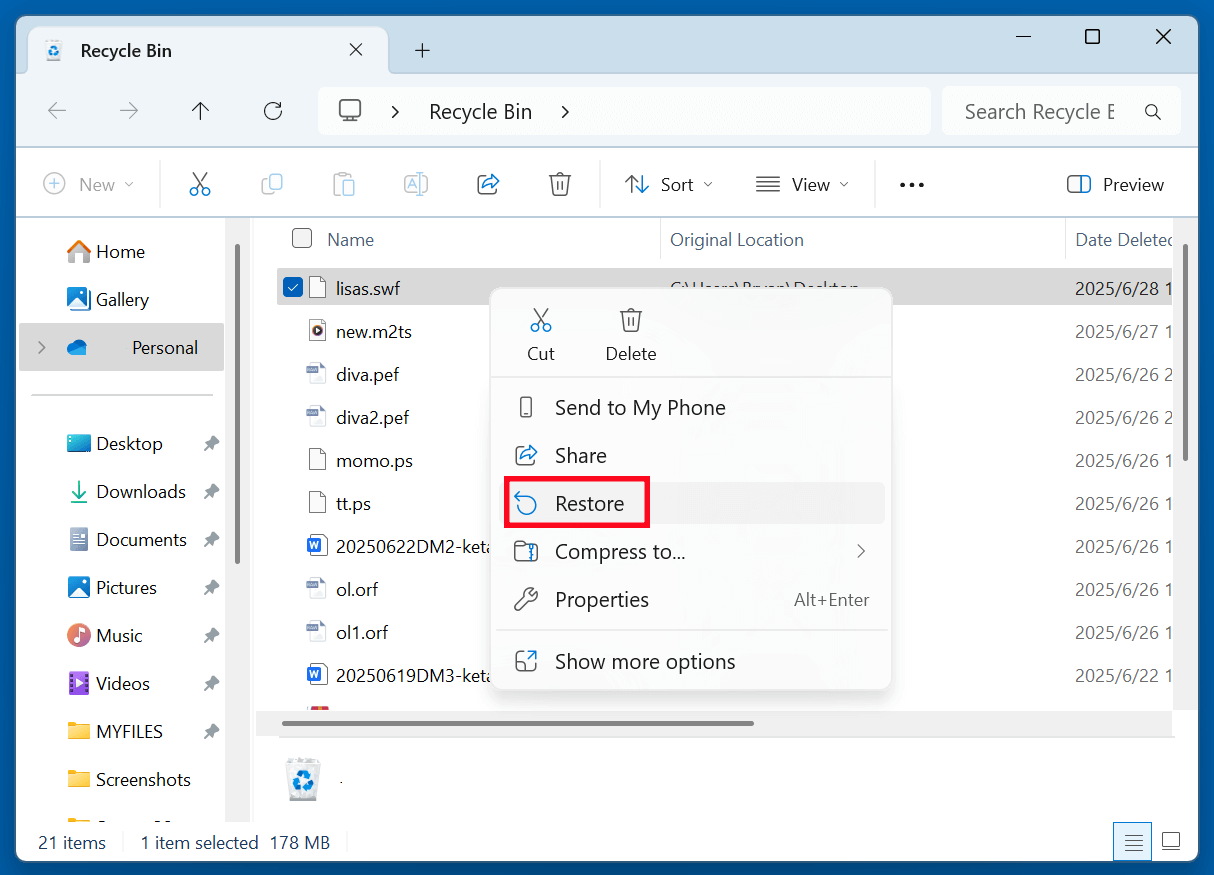
Task: Open Downloads from the sidebar
Action: point(140,491)
